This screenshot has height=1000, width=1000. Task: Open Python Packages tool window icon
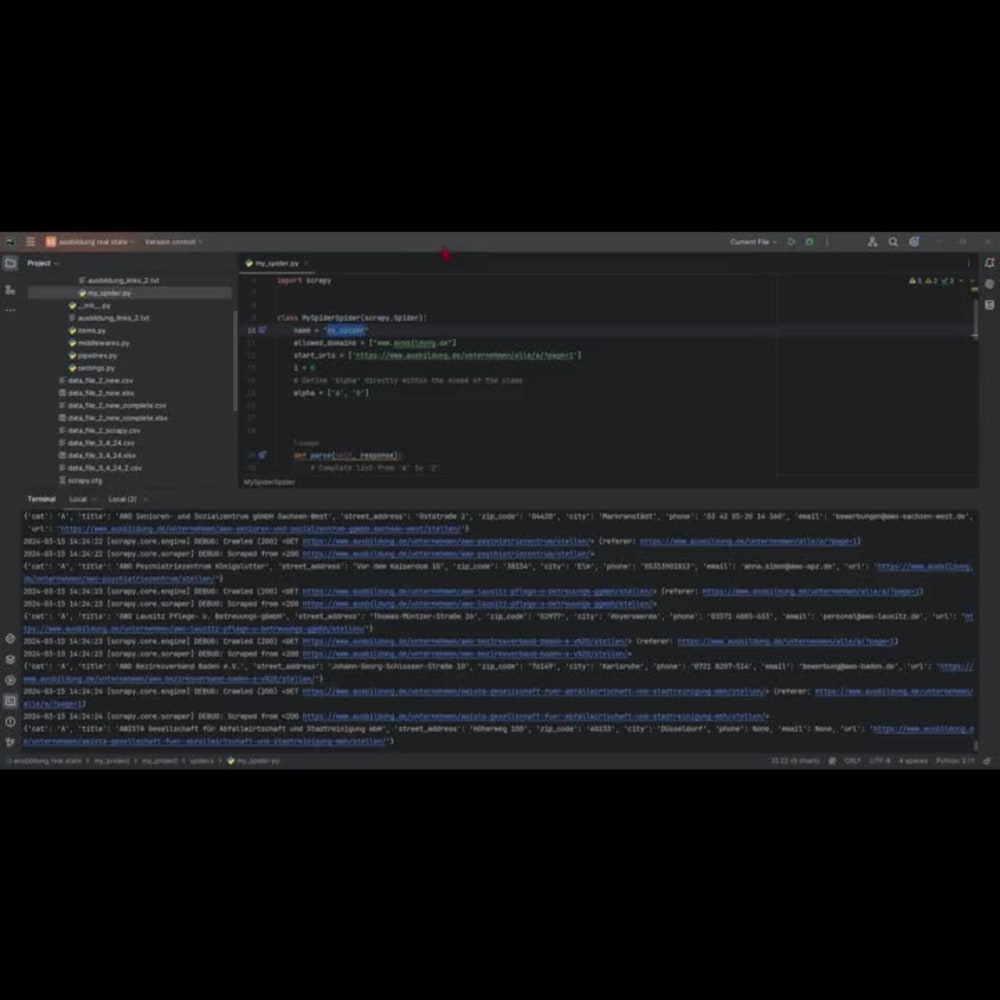pos(10,638)
